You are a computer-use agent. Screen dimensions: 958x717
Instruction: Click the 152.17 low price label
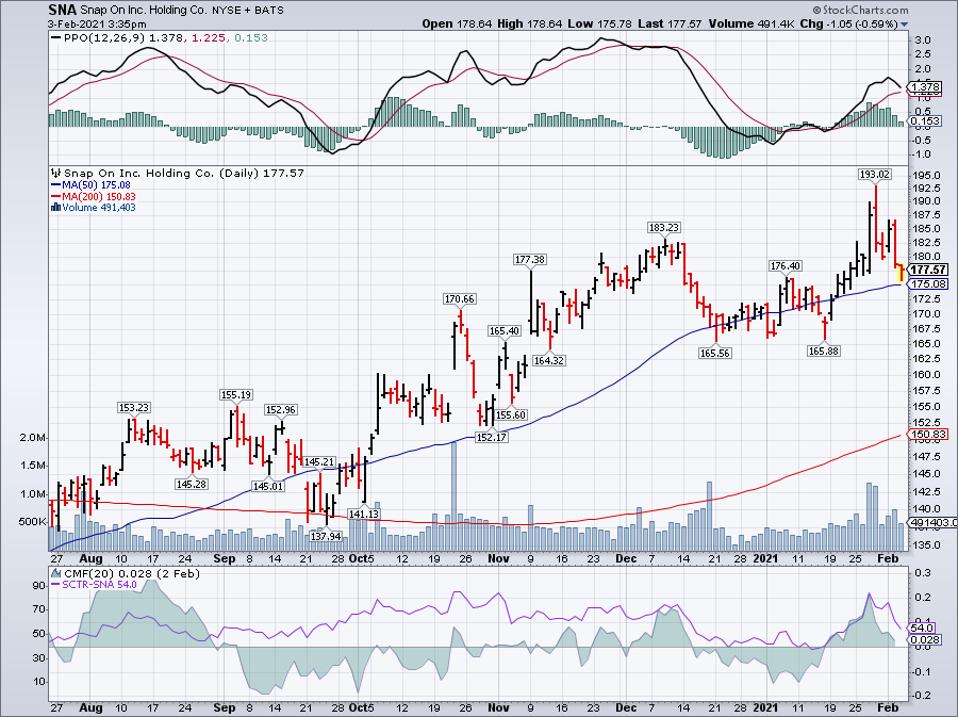click(491, 438)
